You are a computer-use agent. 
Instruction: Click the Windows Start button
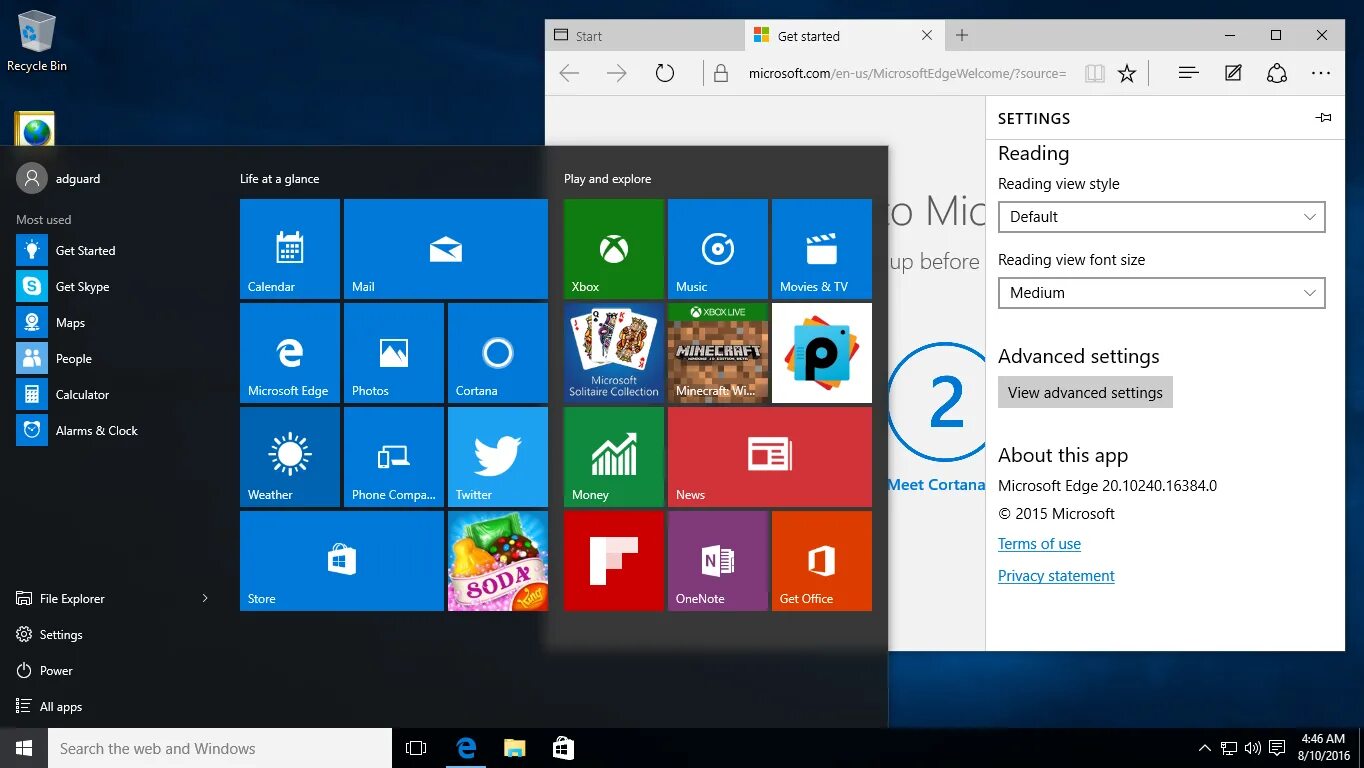click(x=24, y=748)
